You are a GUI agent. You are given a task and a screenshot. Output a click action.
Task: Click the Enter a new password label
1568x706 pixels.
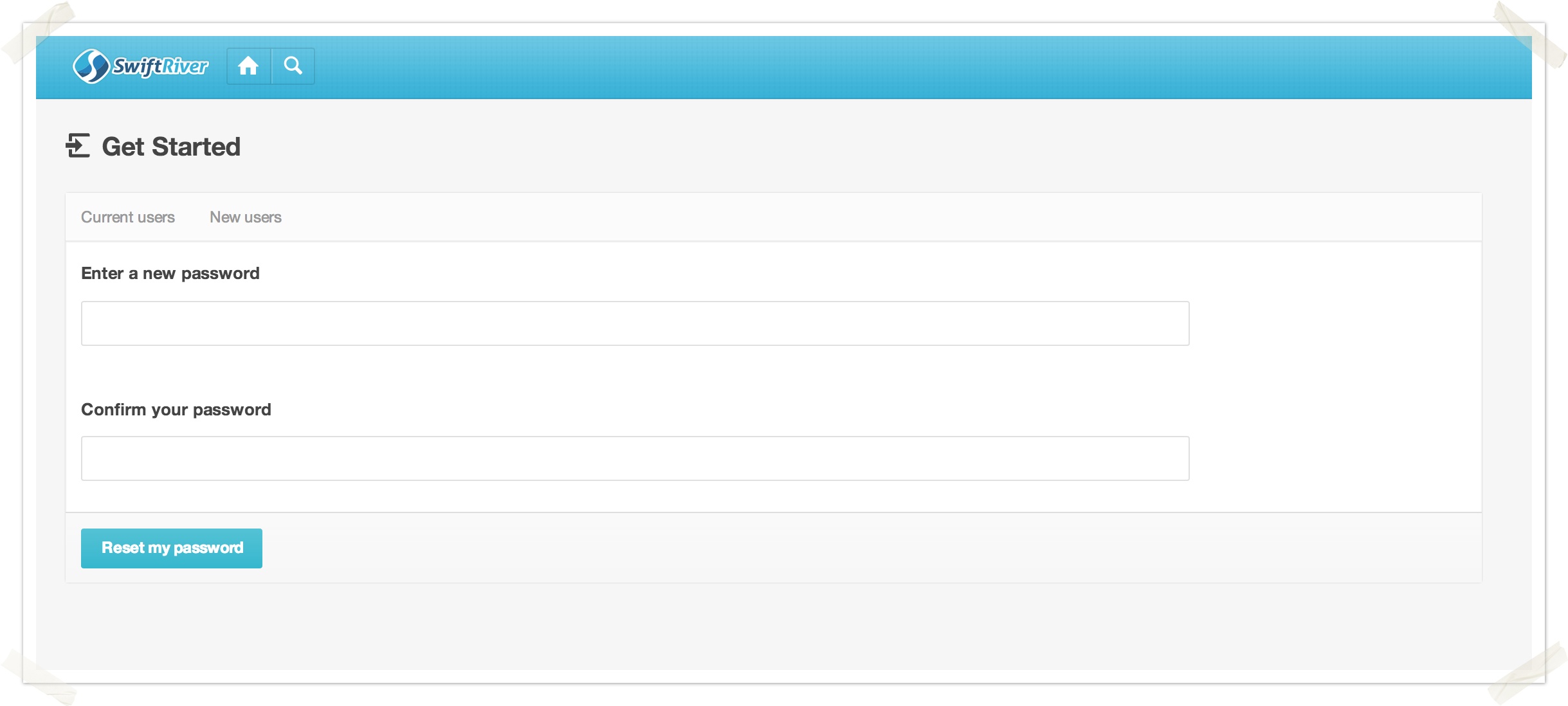[170, 273]
